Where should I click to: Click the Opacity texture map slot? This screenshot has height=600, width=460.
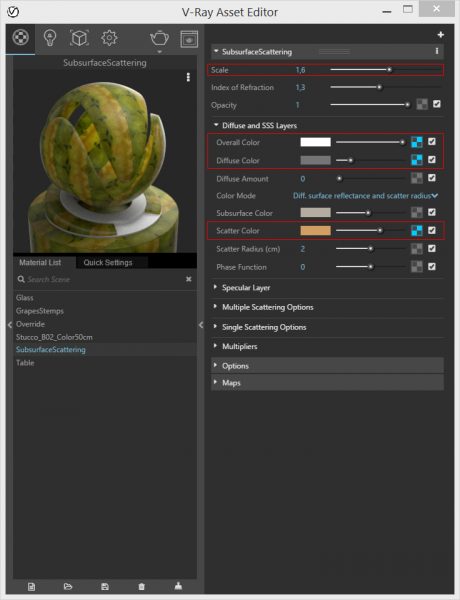(422, 104)
